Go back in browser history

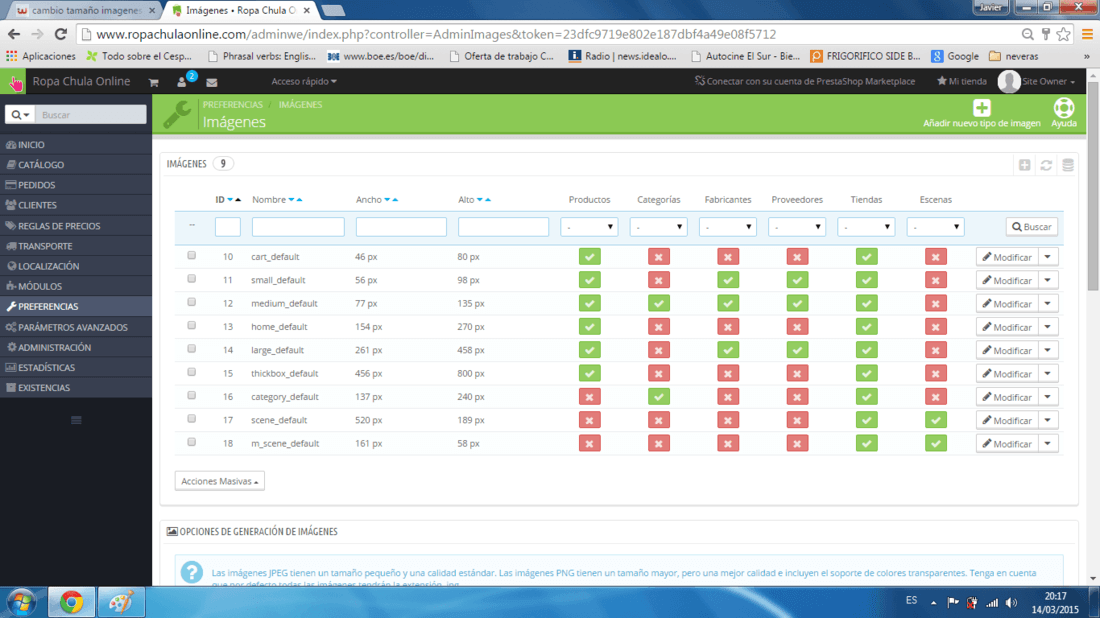coord(14,34)
